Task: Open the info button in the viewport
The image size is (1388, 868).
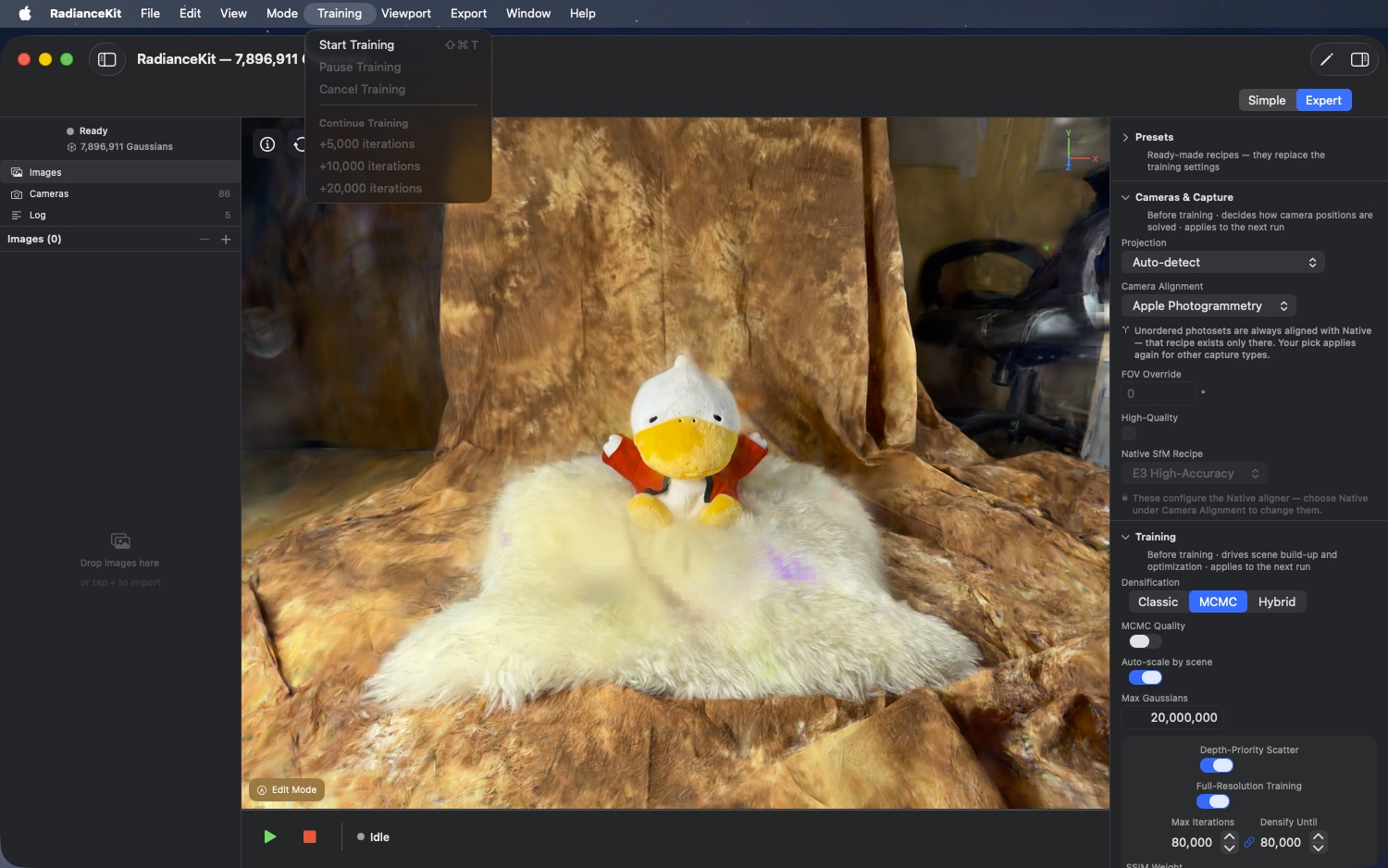Action: [x=267, y=143]
